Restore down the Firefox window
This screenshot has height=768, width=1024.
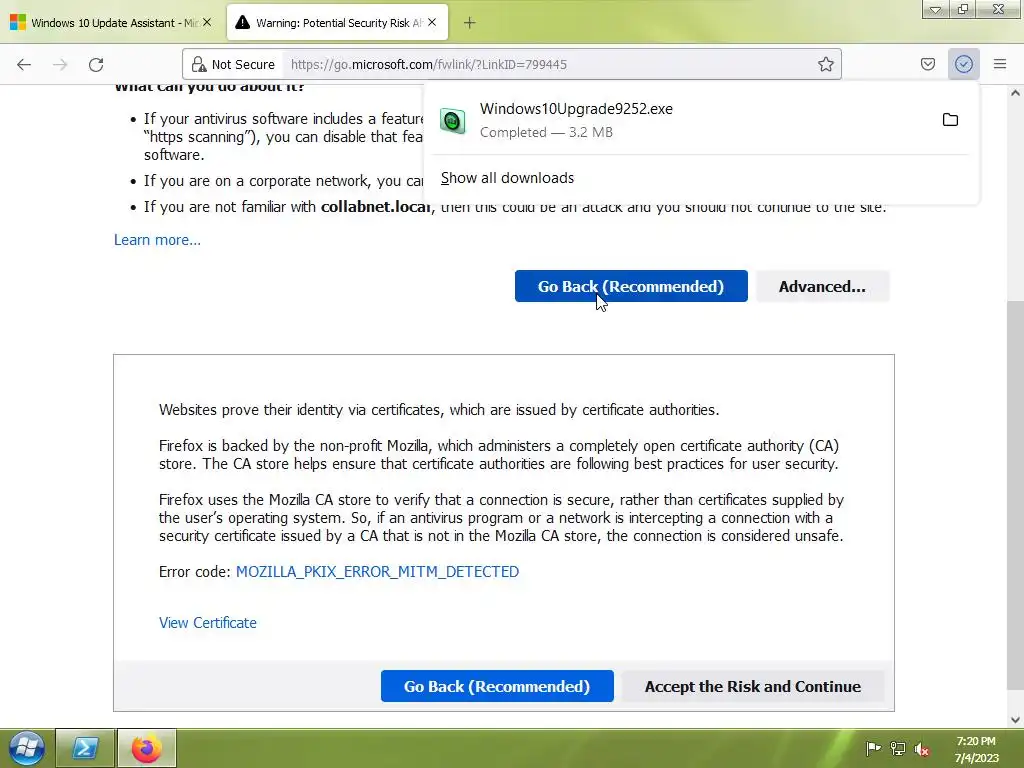963,9
